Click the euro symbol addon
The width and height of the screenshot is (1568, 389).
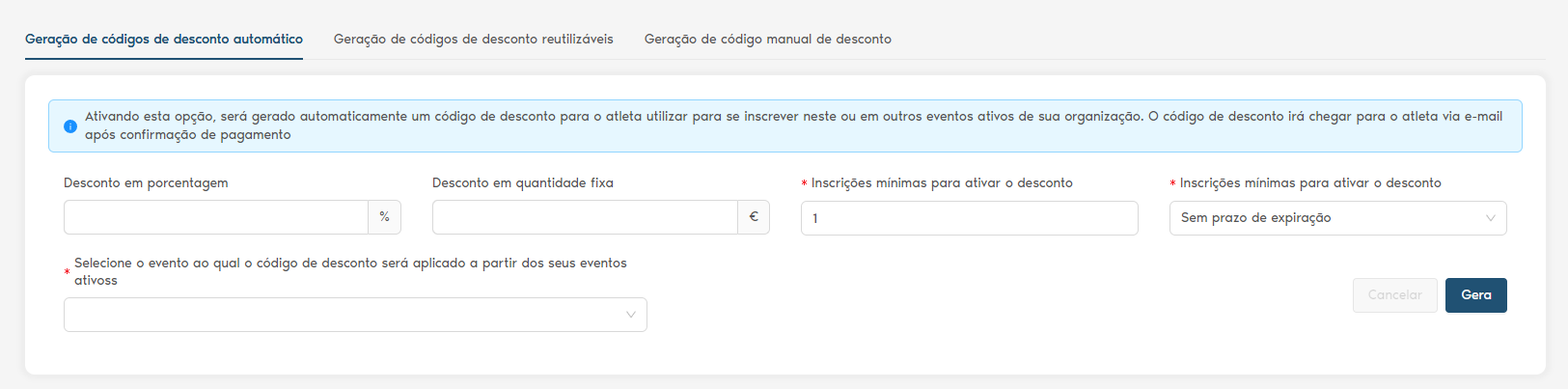pyautogui.click(x=754, y=217)
